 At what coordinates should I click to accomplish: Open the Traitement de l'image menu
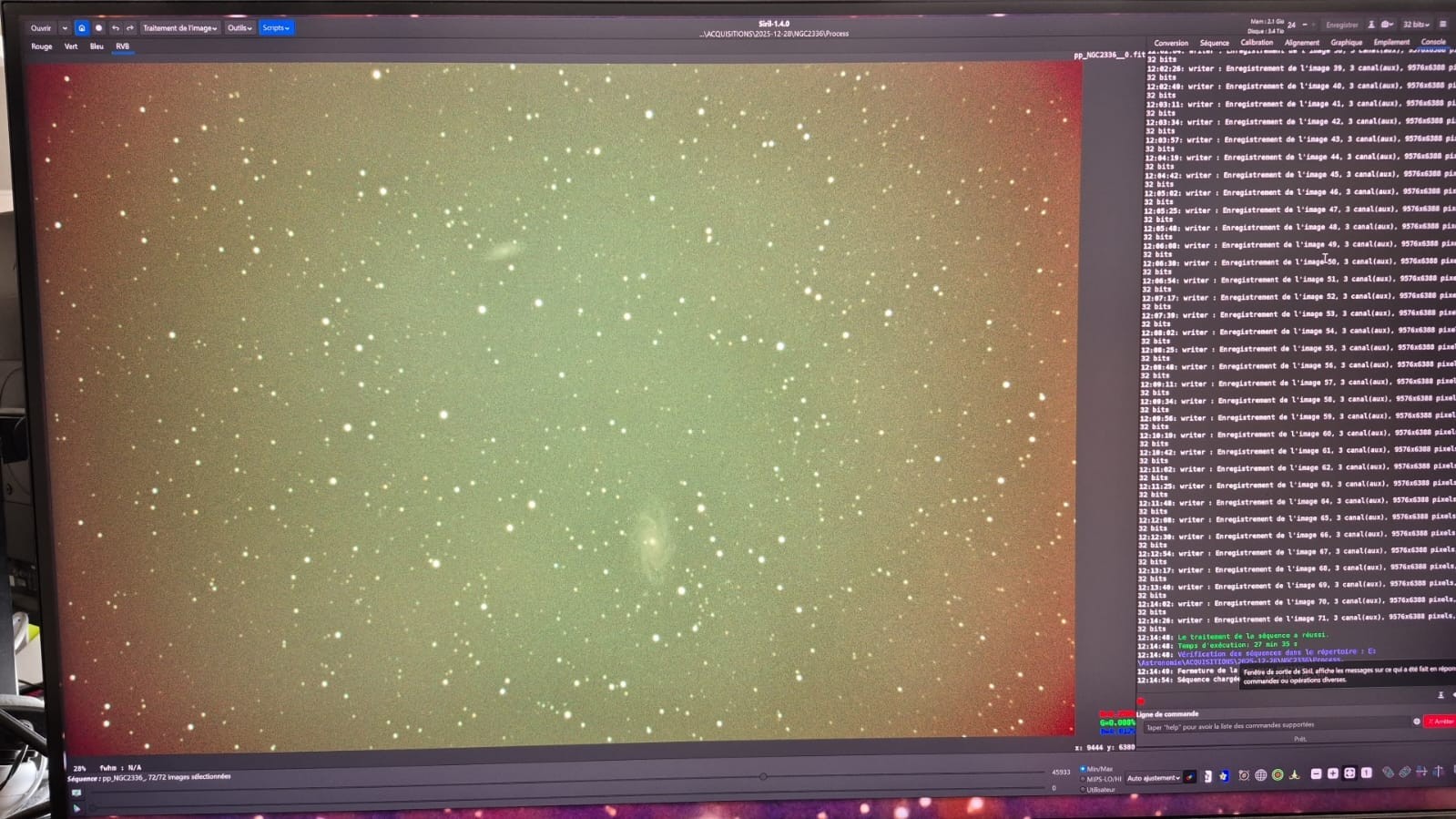coord(180,28)
